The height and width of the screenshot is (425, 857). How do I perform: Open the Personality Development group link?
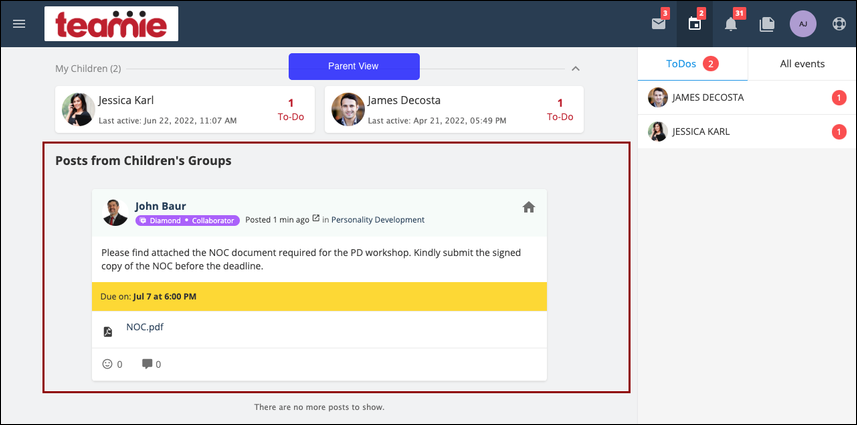click(378, 220)
